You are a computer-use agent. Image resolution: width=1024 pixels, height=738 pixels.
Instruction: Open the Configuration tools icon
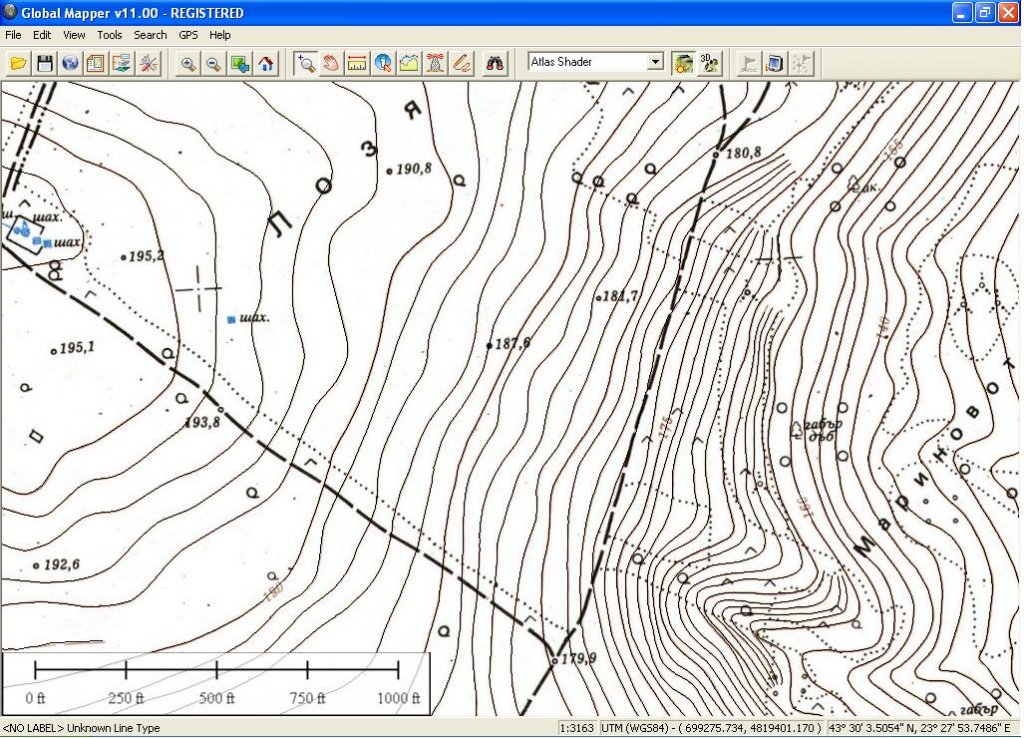click(x=148, y=63)
